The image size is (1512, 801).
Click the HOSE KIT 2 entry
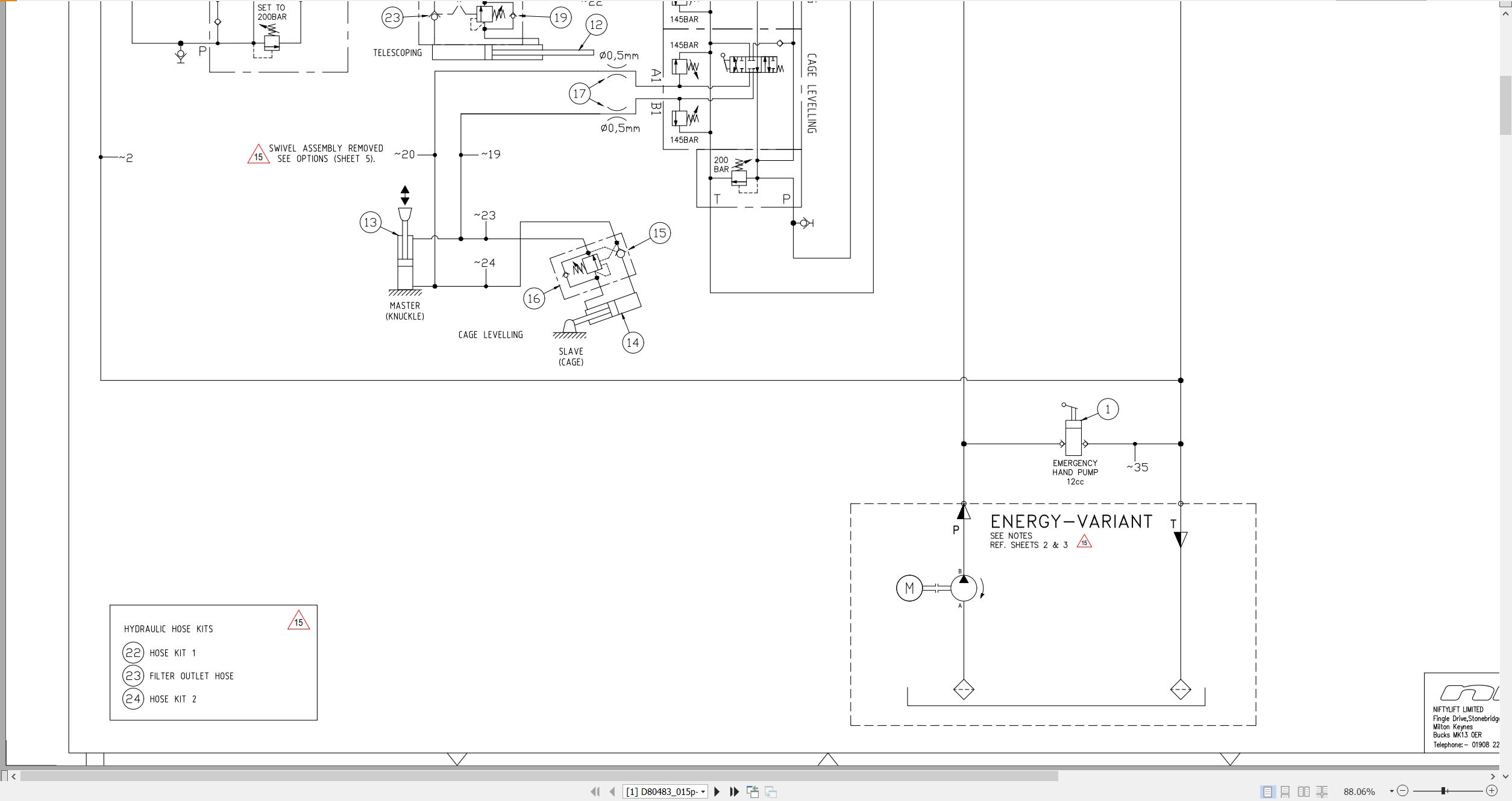[x=173, y=699]
